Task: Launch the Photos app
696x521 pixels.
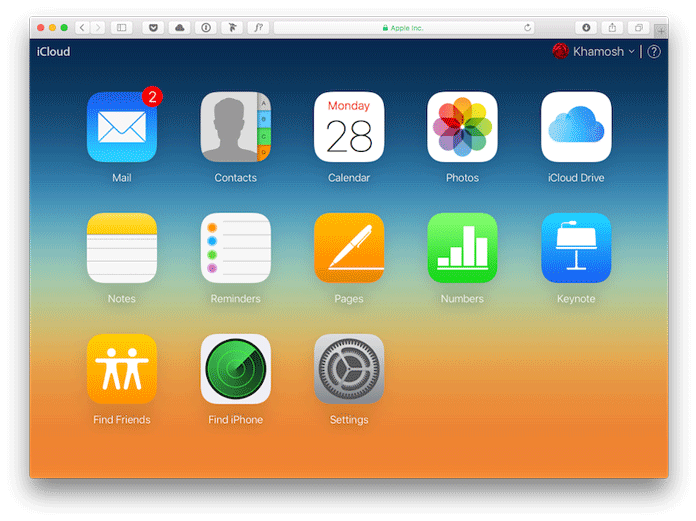Action: click(462, 127)
